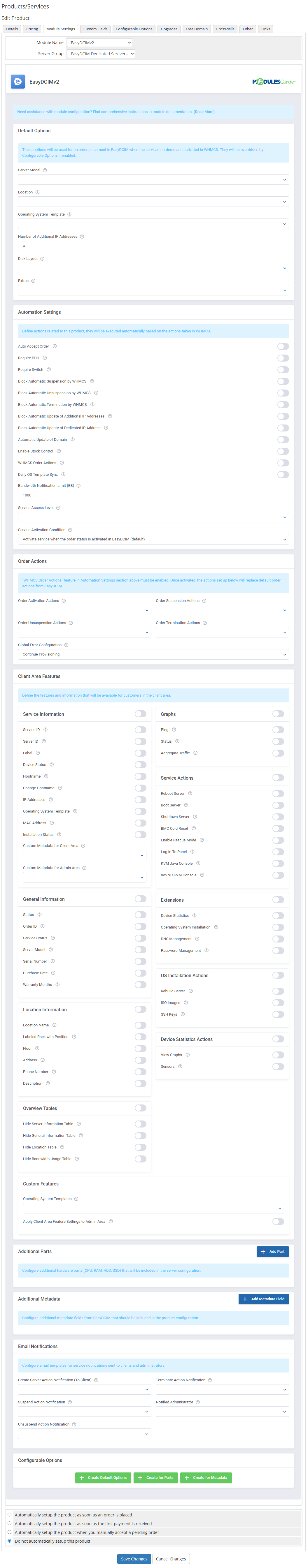The height and width of the screenshot is (1568, 308).
Task: Click help icon beside Require PDU
Action: 45,358
